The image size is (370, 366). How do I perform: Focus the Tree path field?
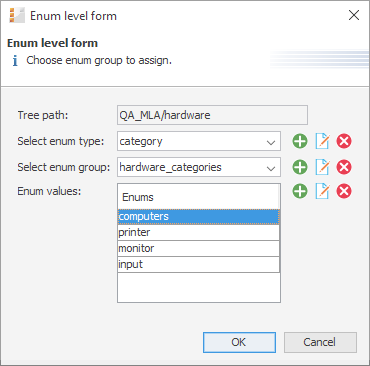pos(212,115)
